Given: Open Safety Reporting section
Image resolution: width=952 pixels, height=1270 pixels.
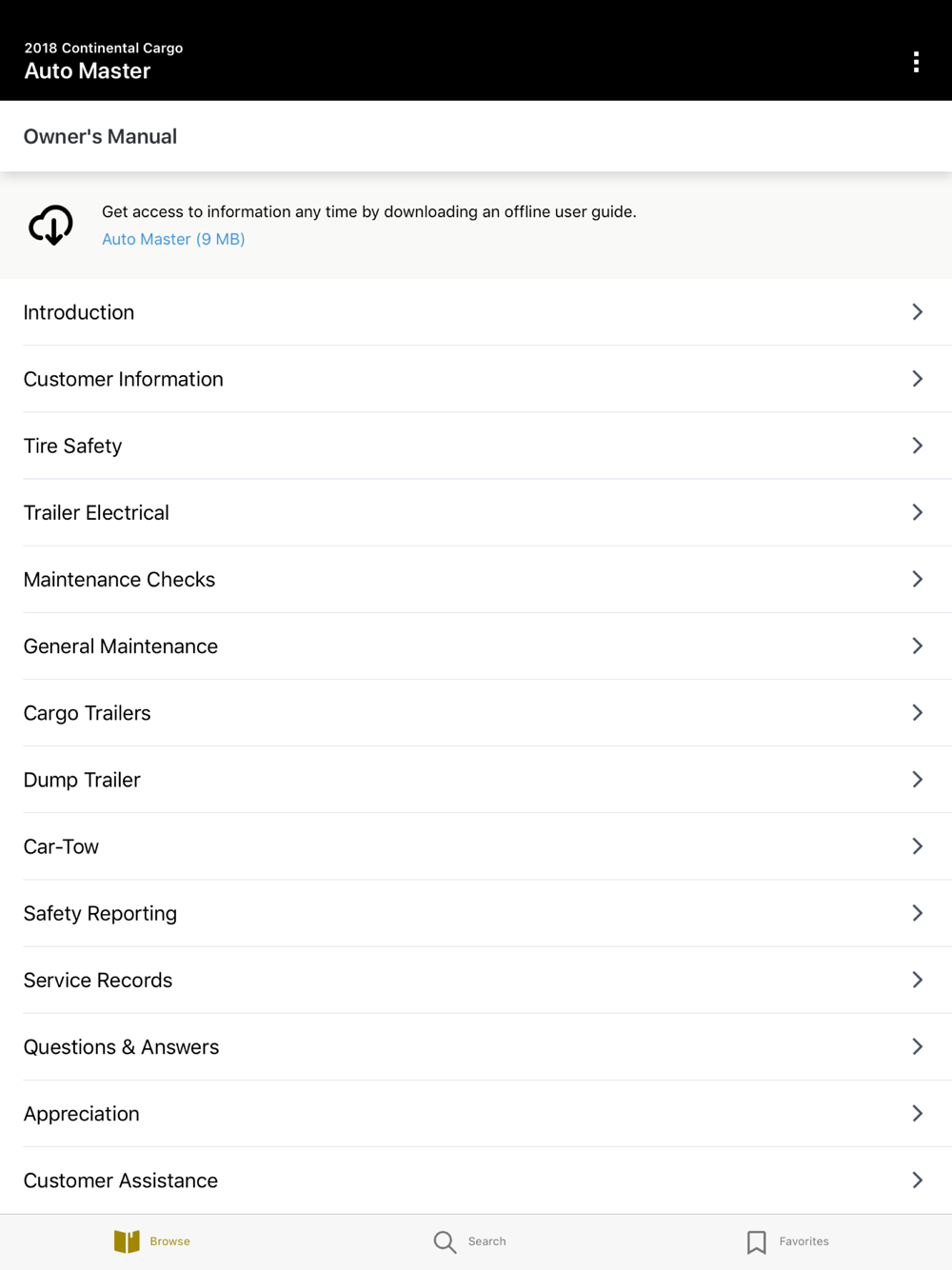Looking at the screenshot, I should [x=100, y=913].
